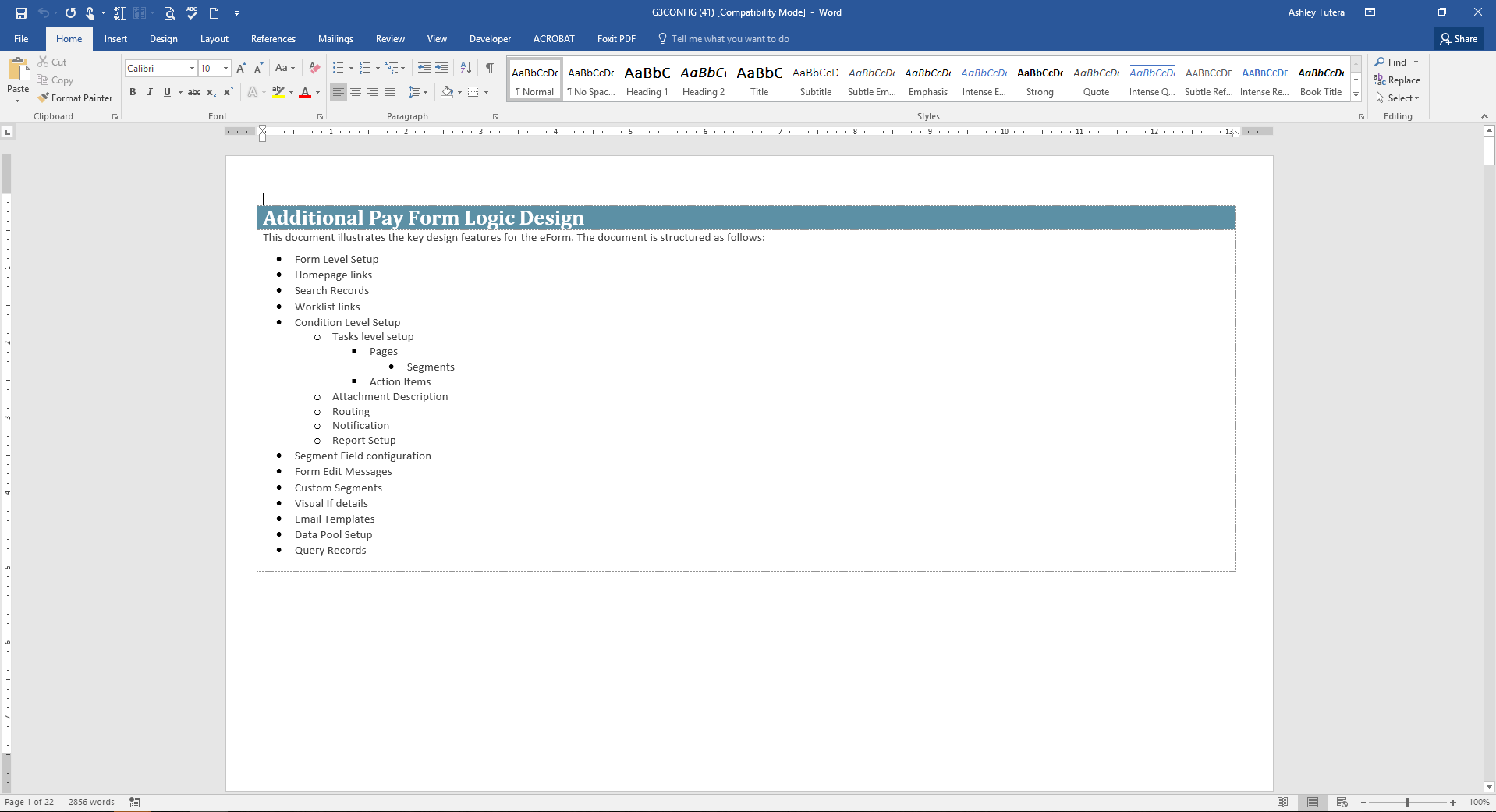This screenshot has width=1496, height=812.
Task: Click the Clear All Formatting icon
Action: [314, 69]
